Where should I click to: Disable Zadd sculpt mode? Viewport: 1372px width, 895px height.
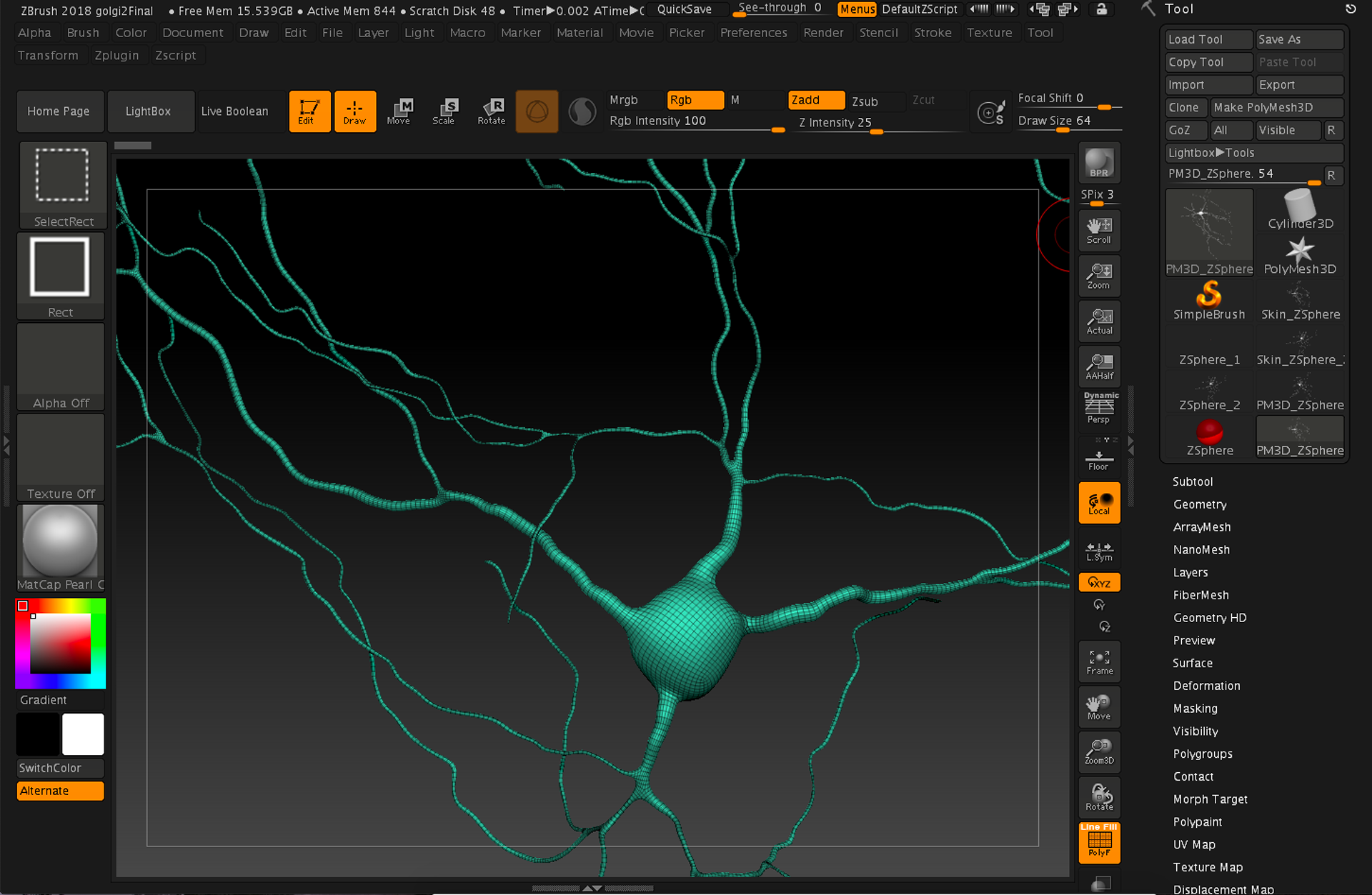pos(815,100)
